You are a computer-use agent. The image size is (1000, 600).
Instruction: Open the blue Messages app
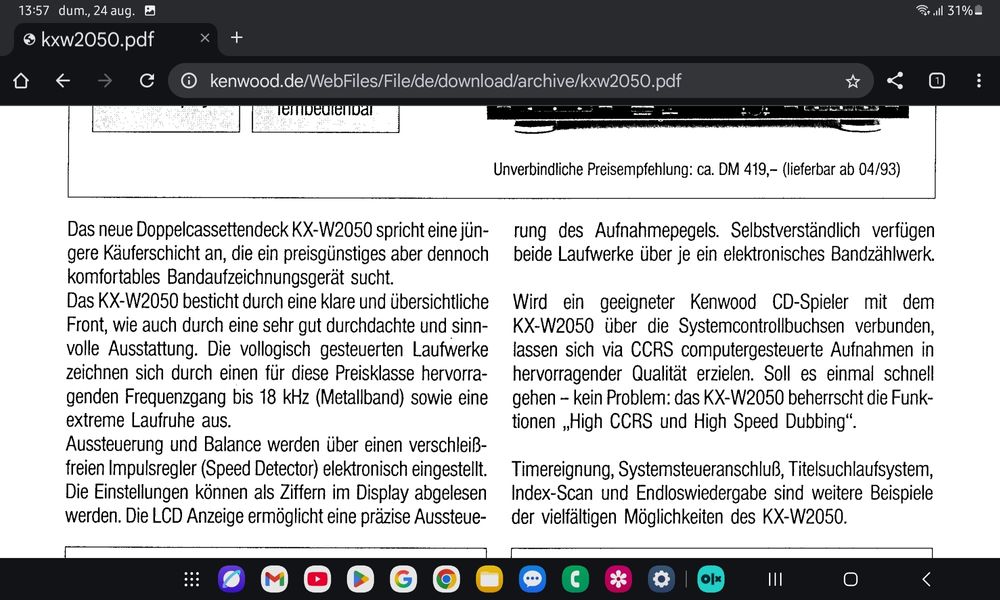pos(533,579)
